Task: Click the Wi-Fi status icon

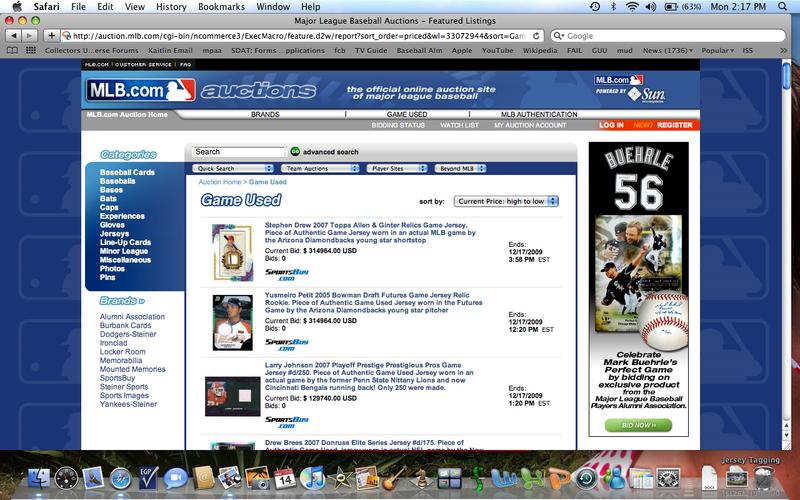Action: point(632,7)
